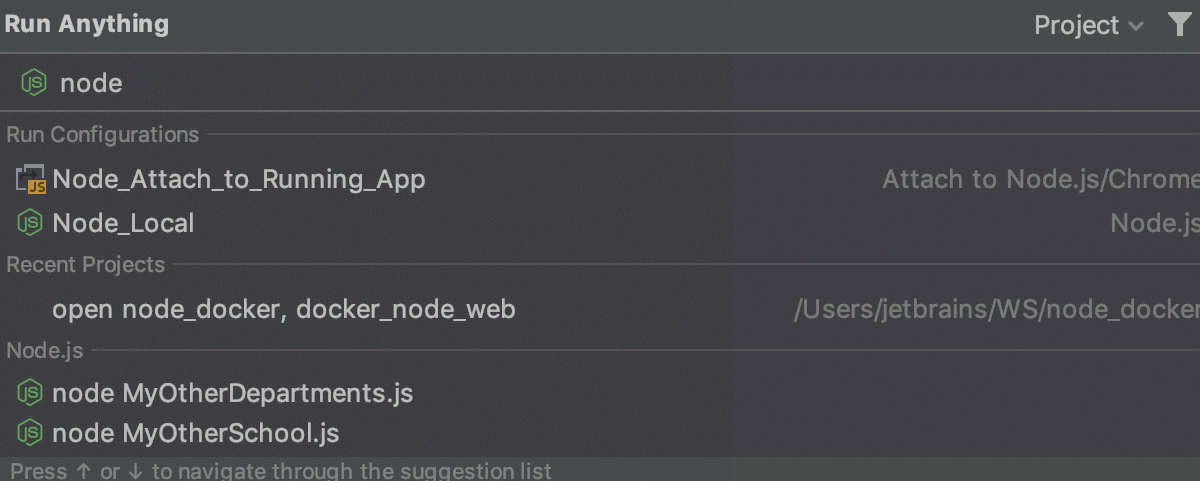Open recent project node_docker, docker_node_web
This screenshot has height=481, width=1200.
(284, 310)
